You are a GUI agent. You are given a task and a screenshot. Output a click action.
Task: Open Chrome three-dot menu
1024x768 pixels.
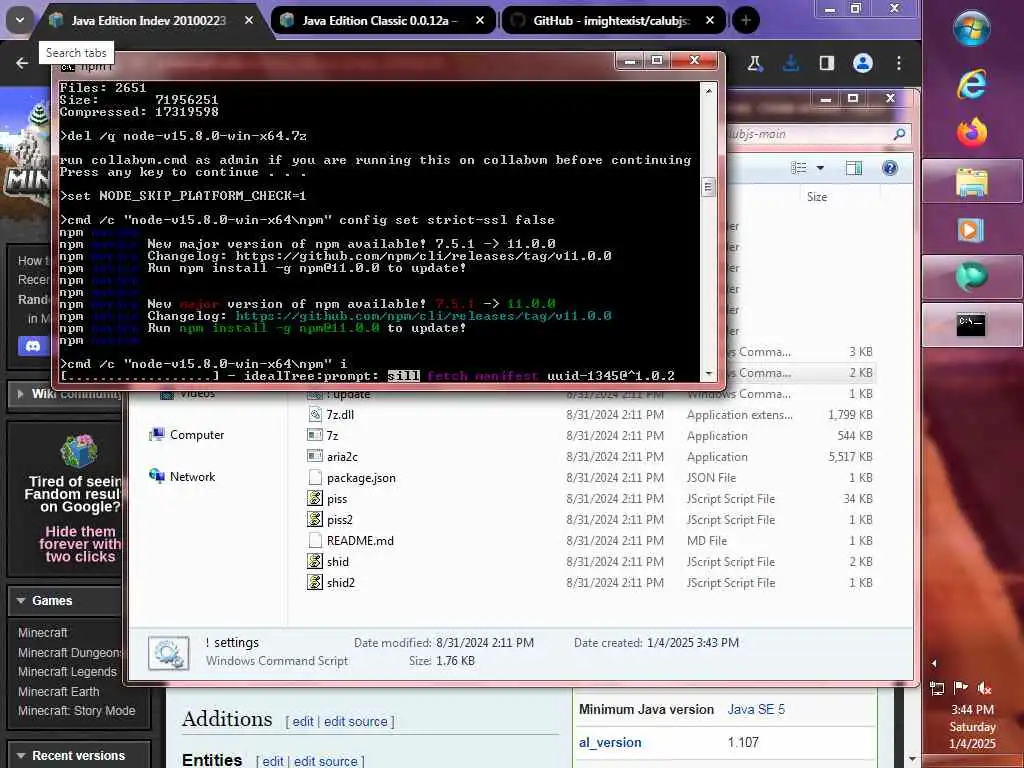point(899,63)
